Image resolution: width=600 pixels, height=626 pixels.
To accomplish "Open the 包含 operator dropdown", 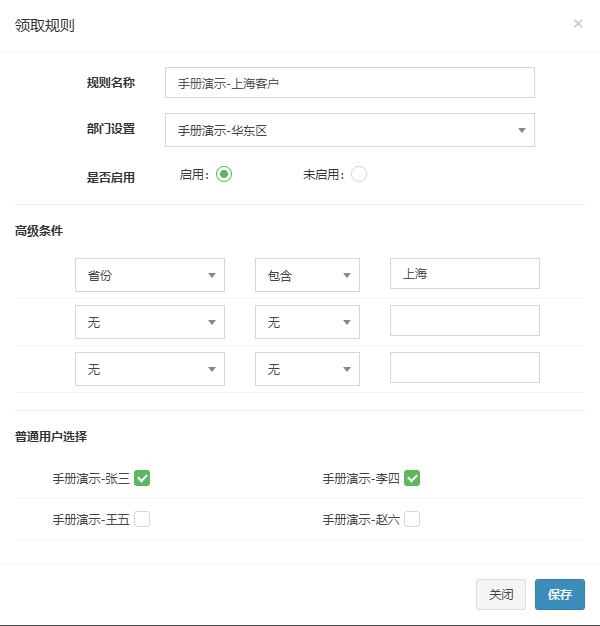I will (307, 275).
